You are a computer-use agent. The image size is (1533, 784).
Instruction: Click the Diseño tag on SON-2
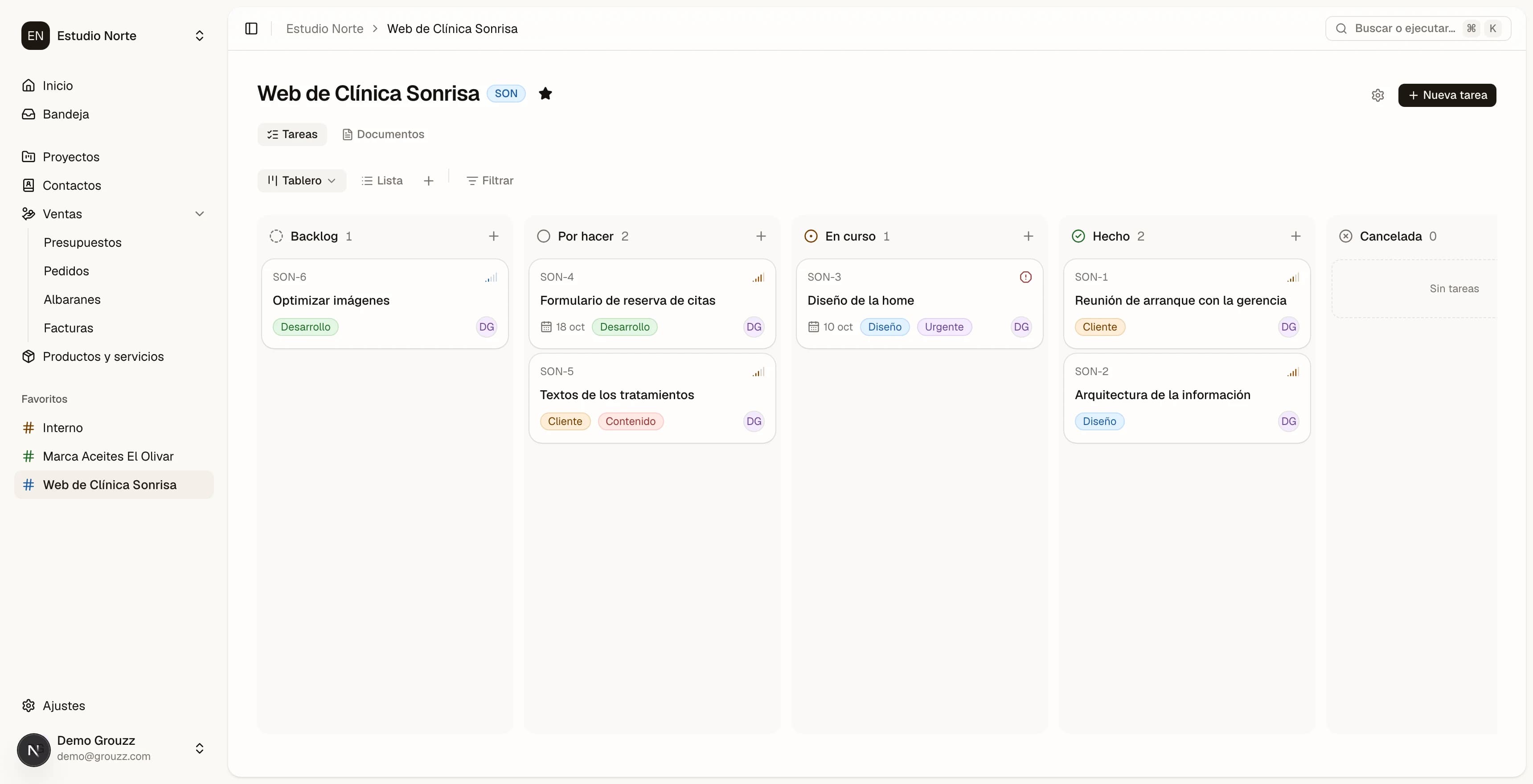point(1099,421)
